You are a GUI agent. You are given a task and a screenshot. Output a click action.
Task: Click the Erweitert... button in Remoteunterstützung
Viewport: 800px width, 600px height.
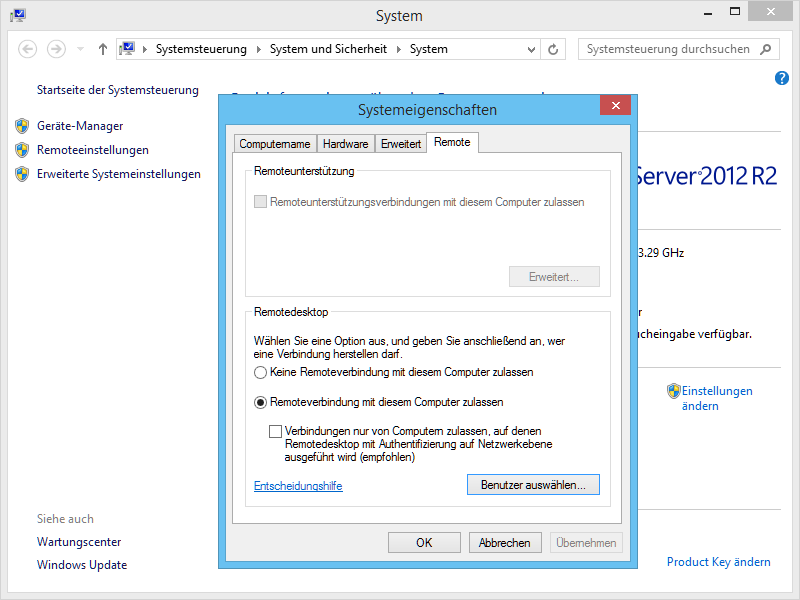click(554, 277)
